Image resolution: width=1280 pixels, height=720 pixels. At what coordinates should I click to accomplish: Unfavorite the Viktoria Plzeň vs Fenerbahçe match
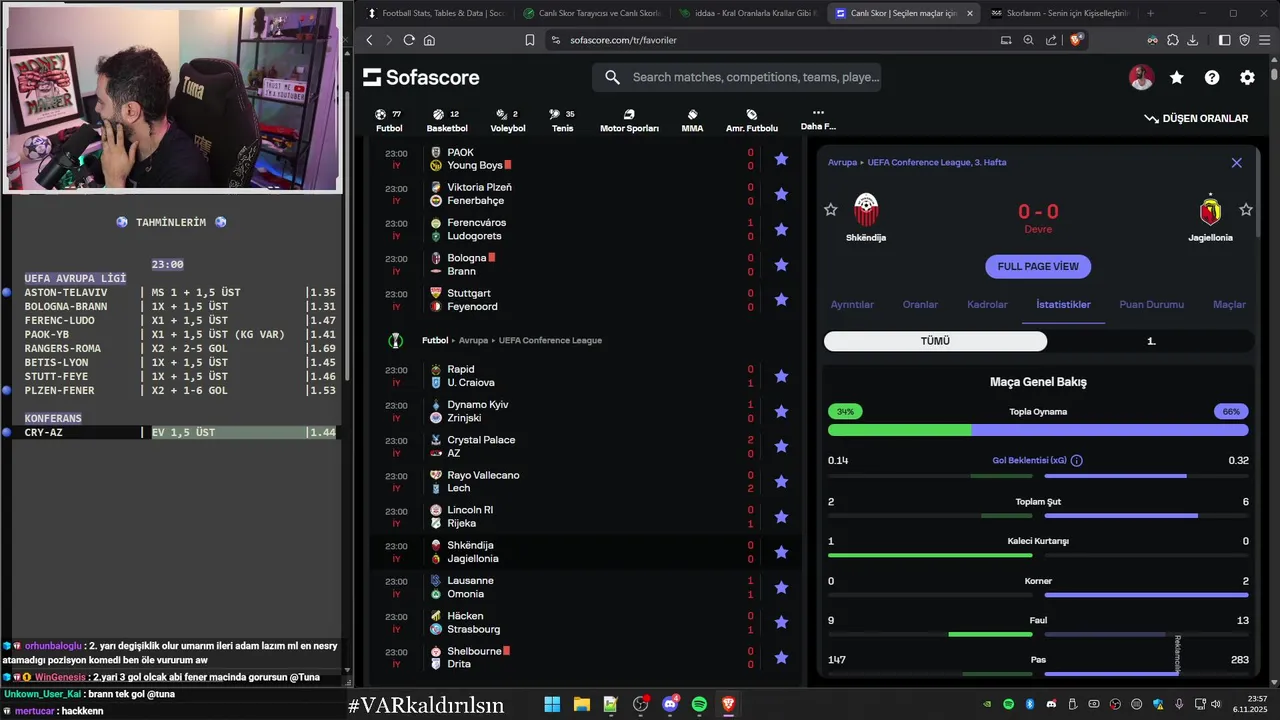[781, 194]
